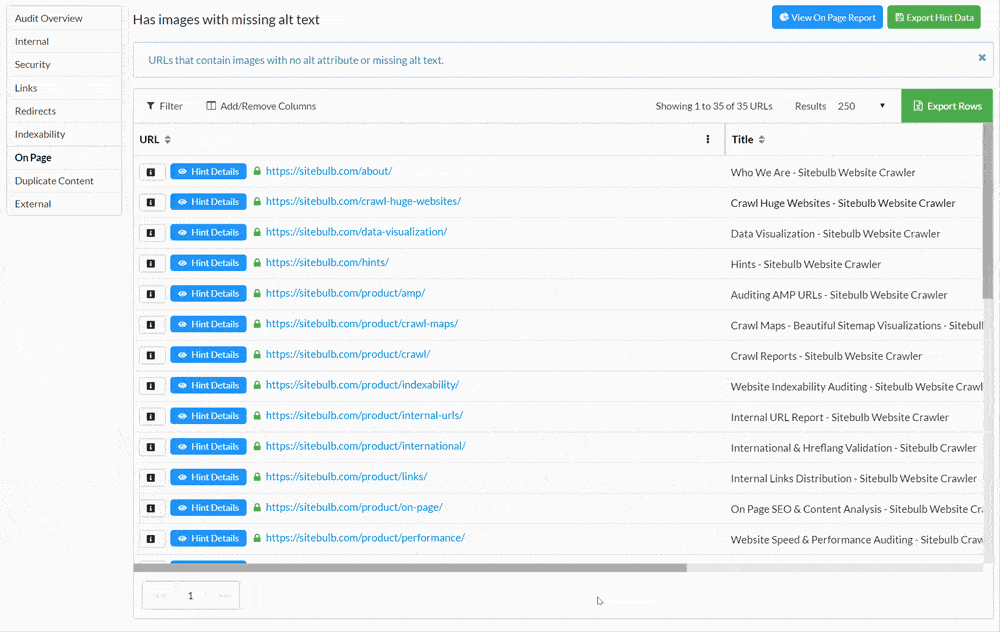Open the sitebulb.com/about/ link
The height and width of the screenshot is (632, 1000).
pyautogui.click(x=328, y=171)
